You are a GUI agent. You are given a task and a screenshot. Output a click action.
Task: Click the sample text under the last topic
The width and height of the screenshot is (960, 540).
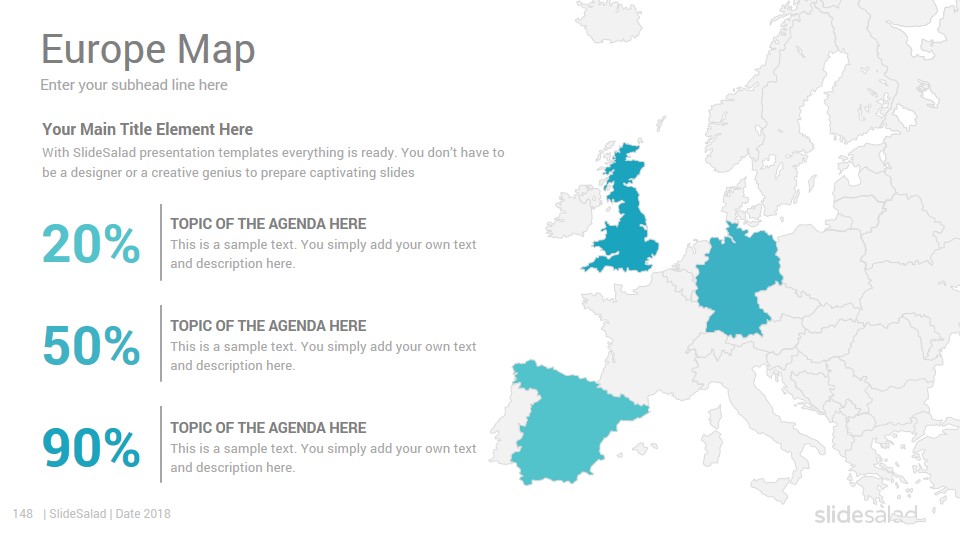coord(323,458)
